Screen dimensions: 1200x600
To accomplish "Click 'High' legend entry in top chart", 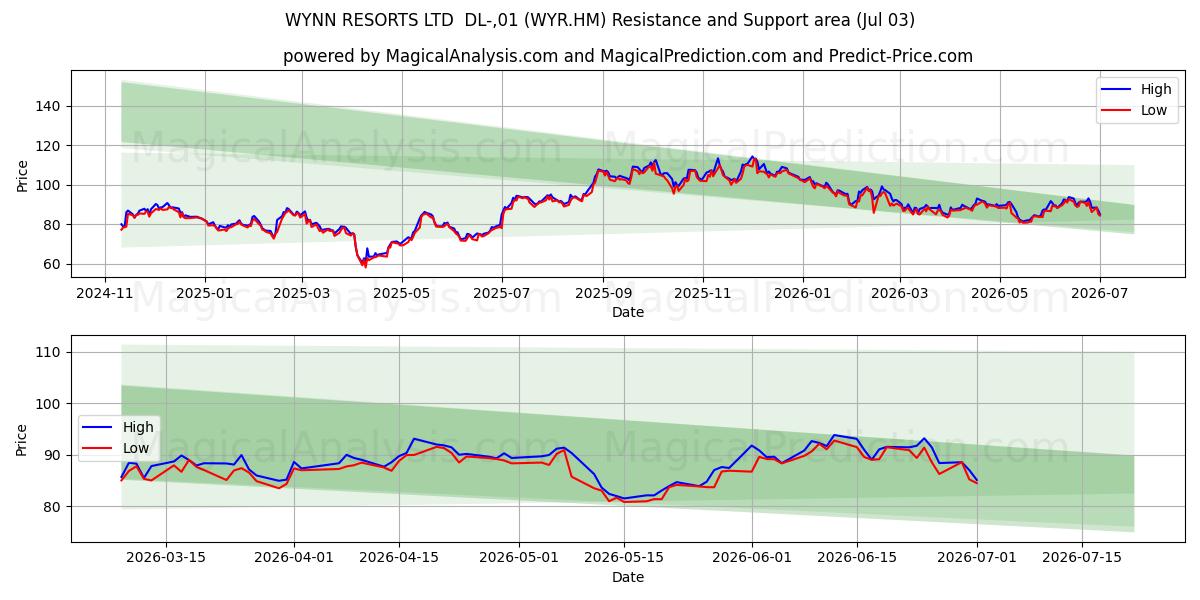I will [1156, 89].
